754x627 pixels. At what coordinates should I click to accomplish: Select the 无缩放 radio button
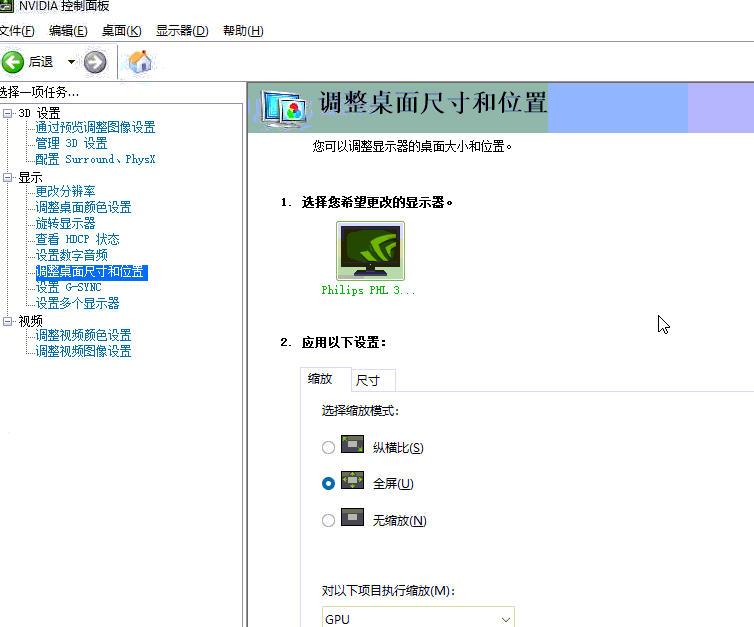[x=328, y=520]
